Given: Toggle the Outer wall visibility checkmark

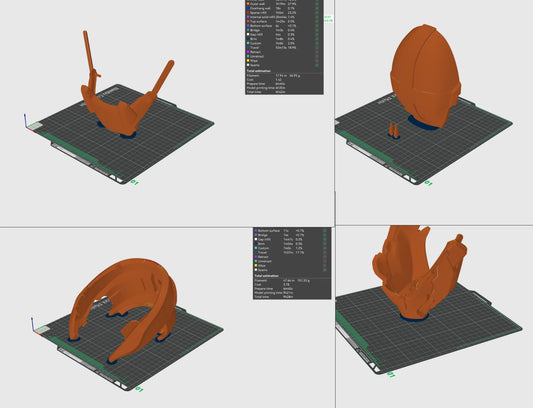Looking at the screenshot, I should pos(317,4).
